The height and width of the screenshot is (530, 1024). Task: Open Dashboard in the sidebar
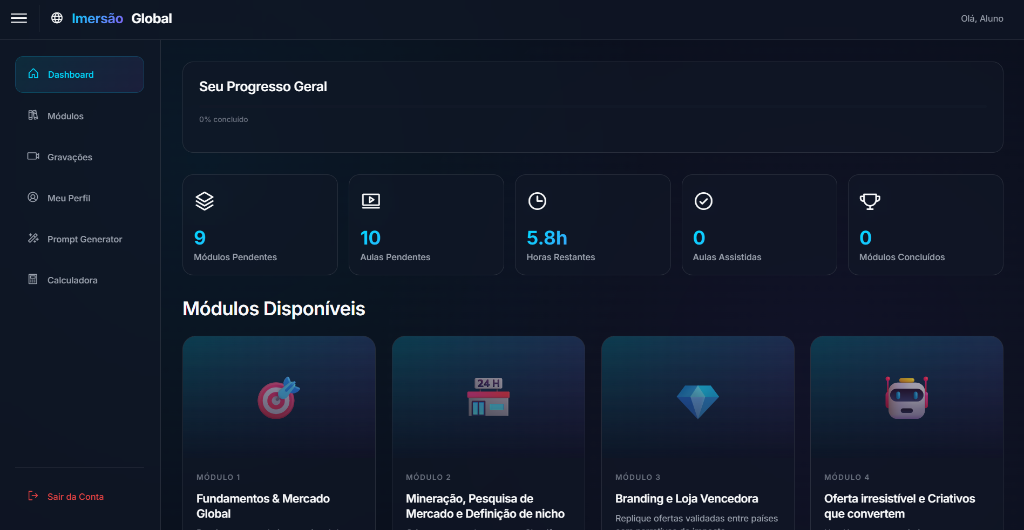tap(80, 74)
